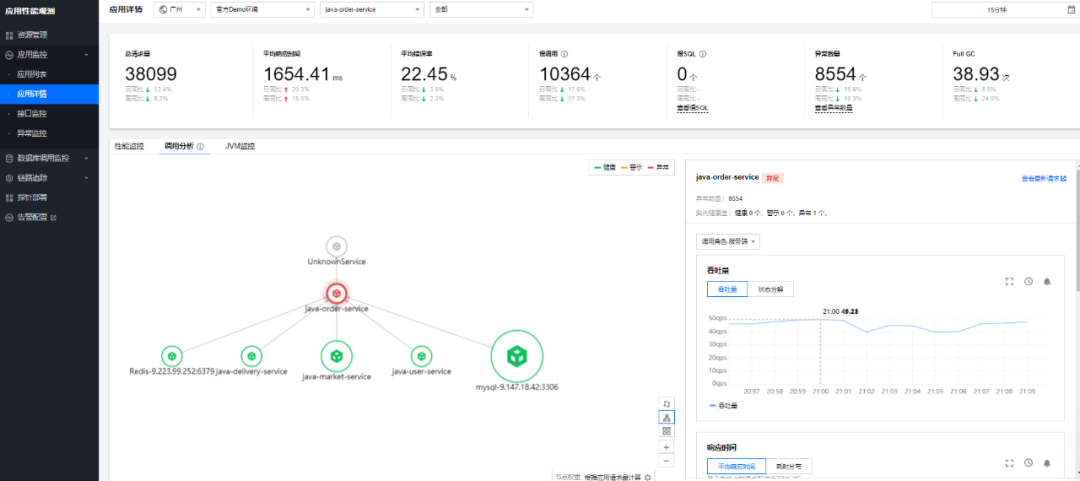Image resolution: width=1080 pixels, height=481 pixels.
Task: Click the tree layout icon in topology toolbar
Action: (666, 417)
